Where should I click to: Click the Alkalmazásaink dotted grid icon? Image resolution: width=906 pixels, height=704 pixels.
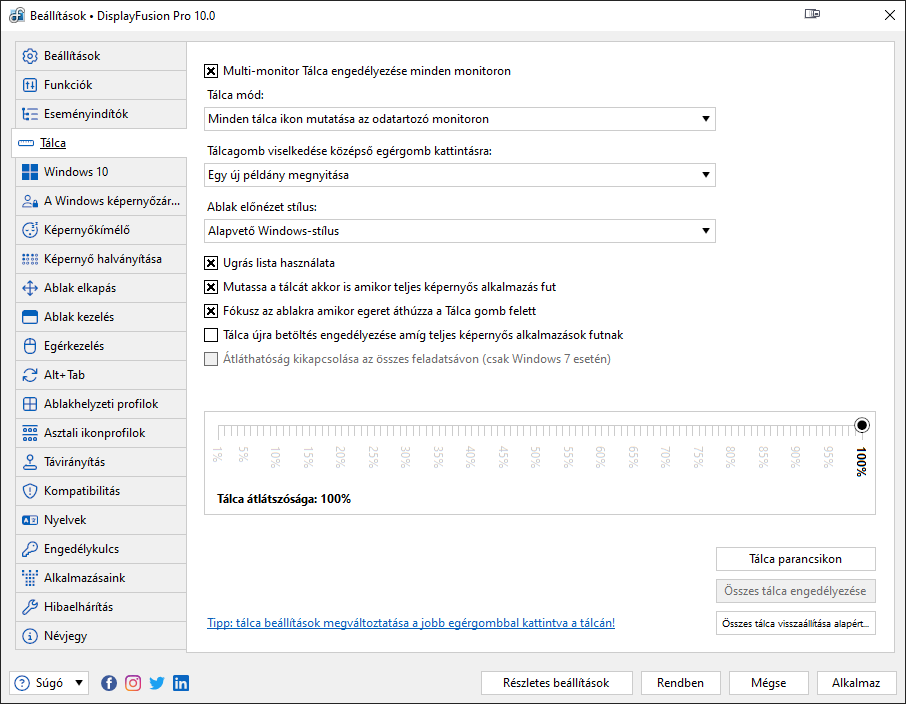(x=29, y=577)
